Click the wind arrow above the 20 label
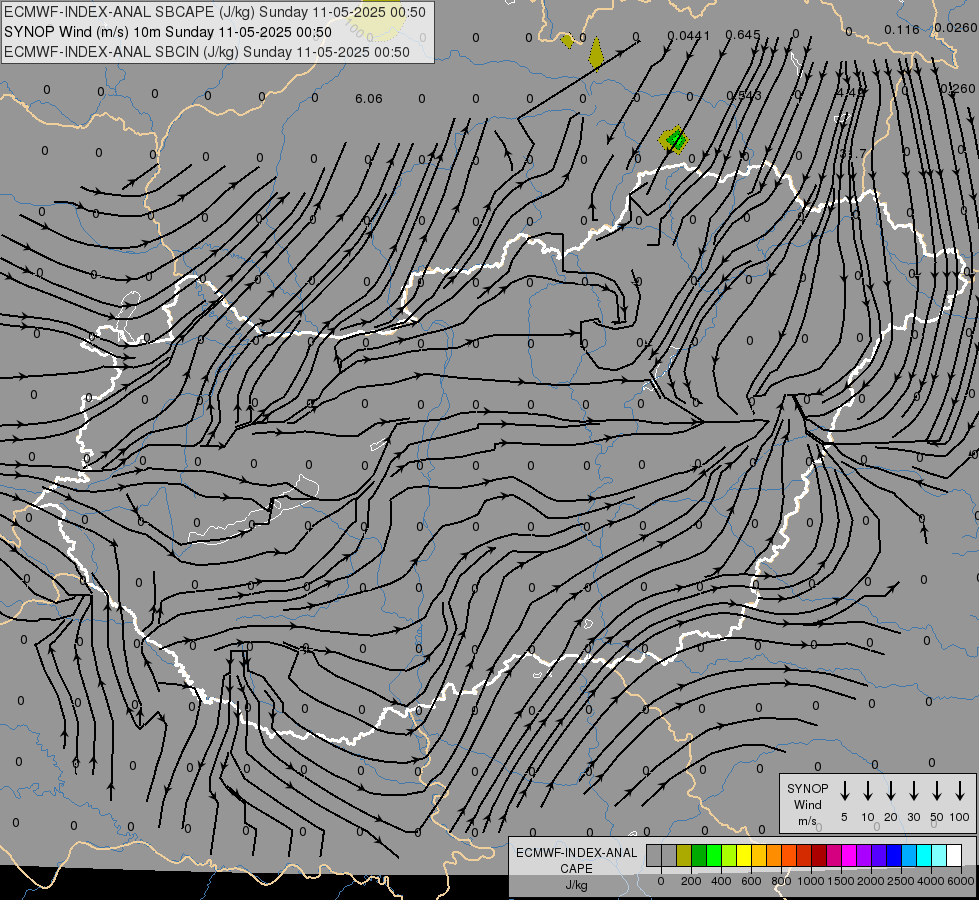Viewport: 979px width, 900px height. coord(891,791)
